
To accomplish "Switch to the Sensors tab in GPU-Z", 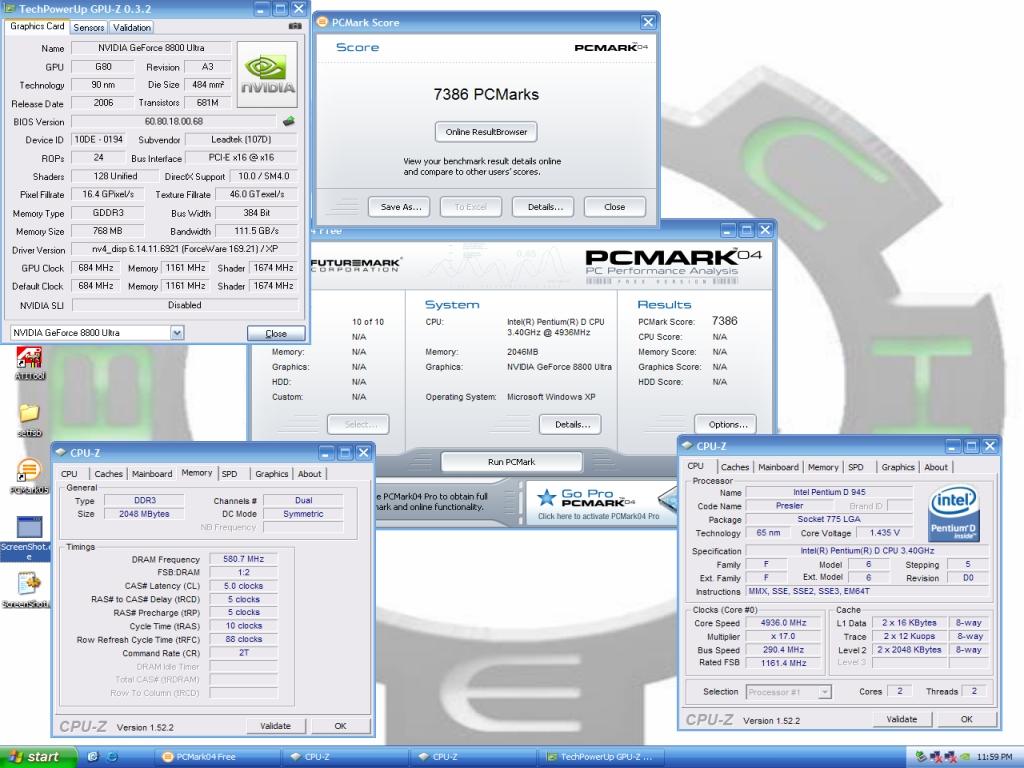I will coord(88,27).
